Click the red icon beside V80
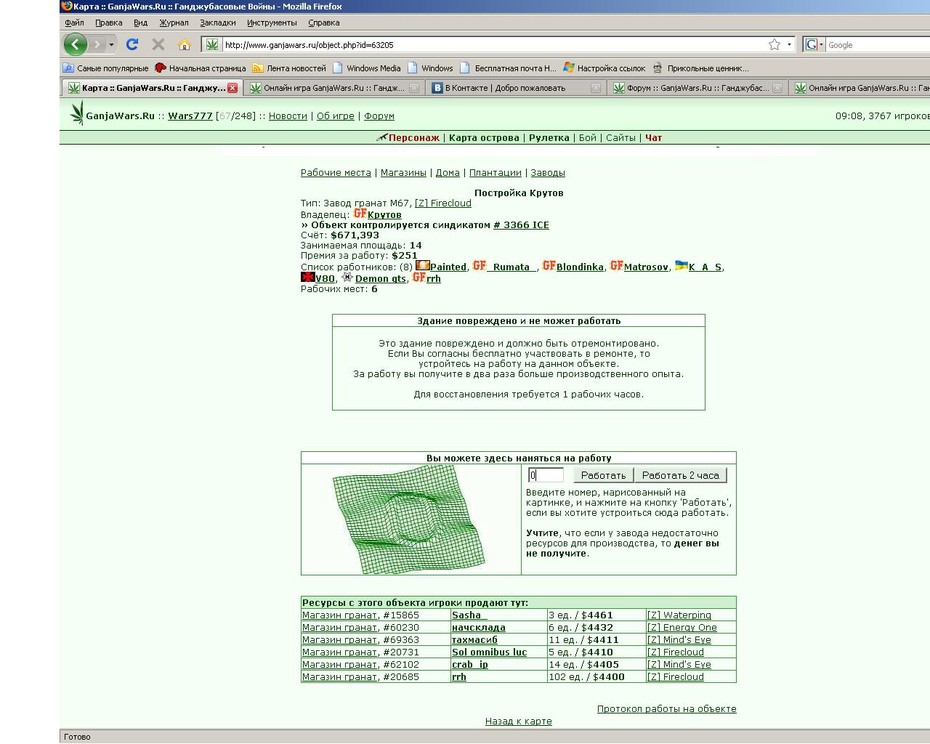930x744 pixels. click(307, 277)
